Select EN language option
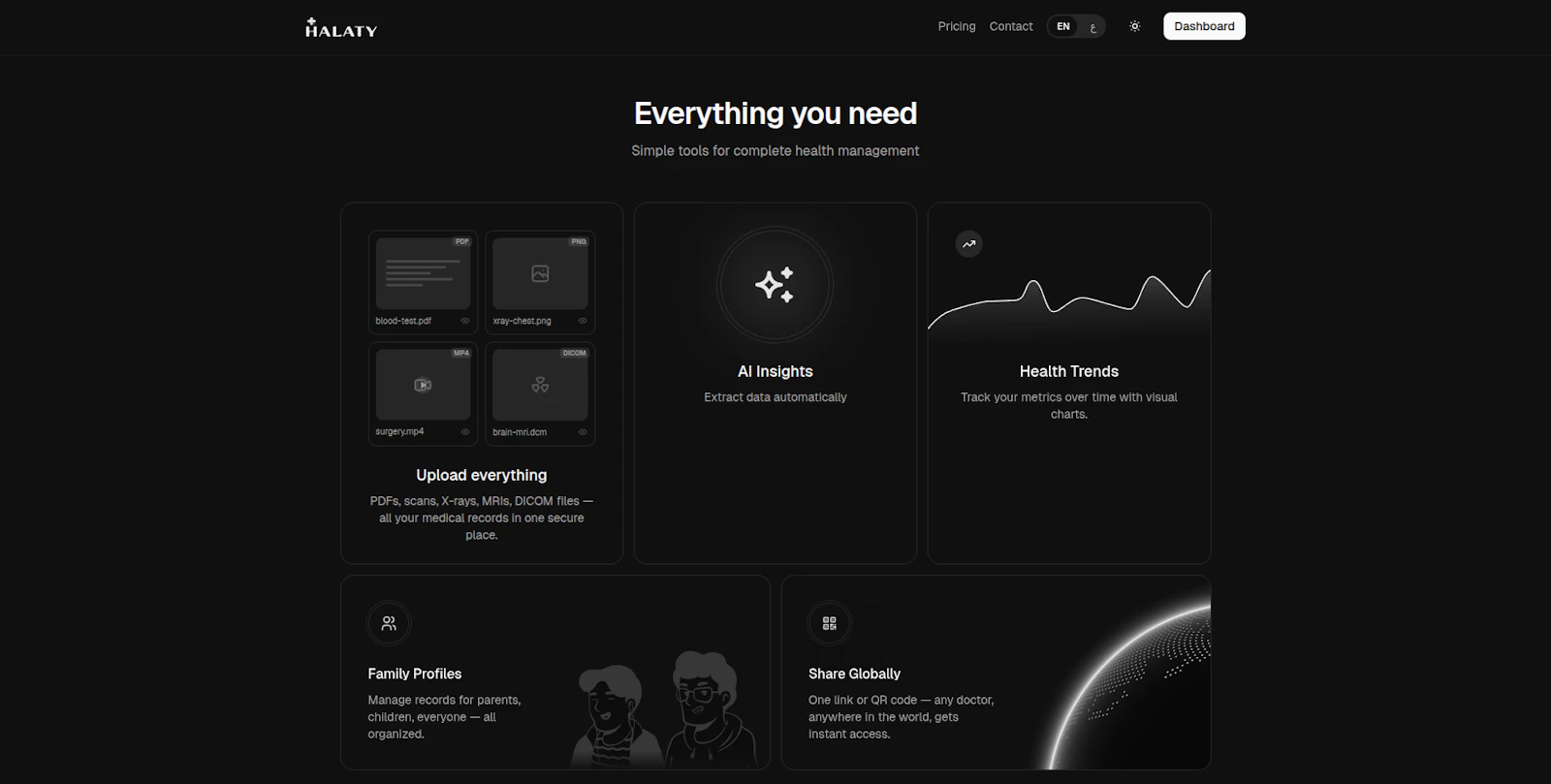 click(1063, 26)
